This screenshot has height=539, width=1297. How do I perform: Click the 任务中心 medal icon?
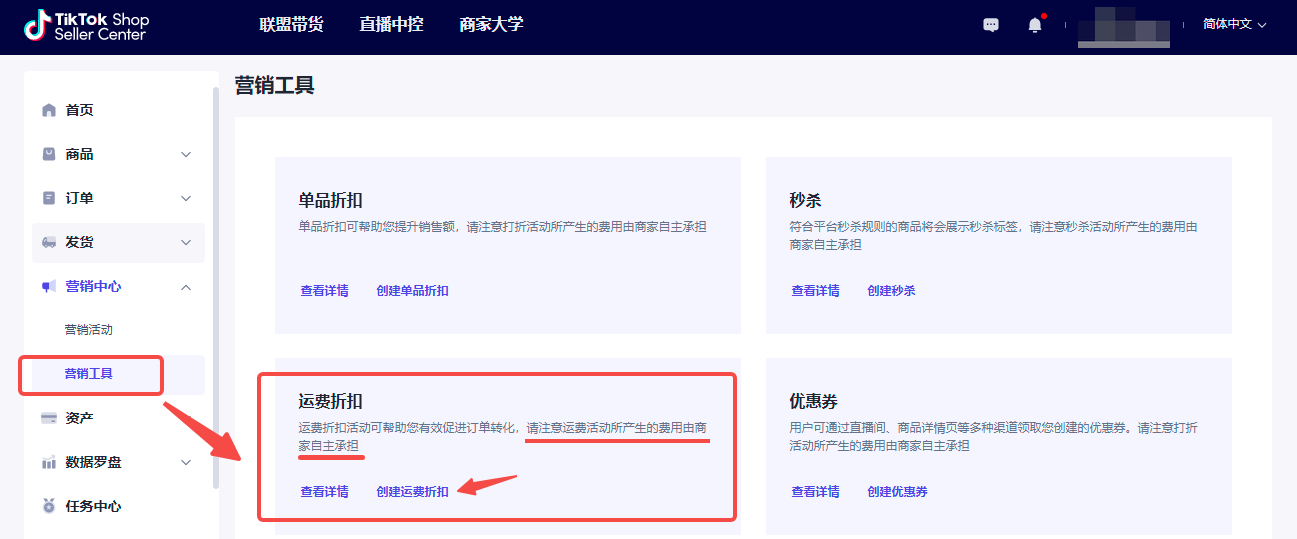tap(49, 506)
